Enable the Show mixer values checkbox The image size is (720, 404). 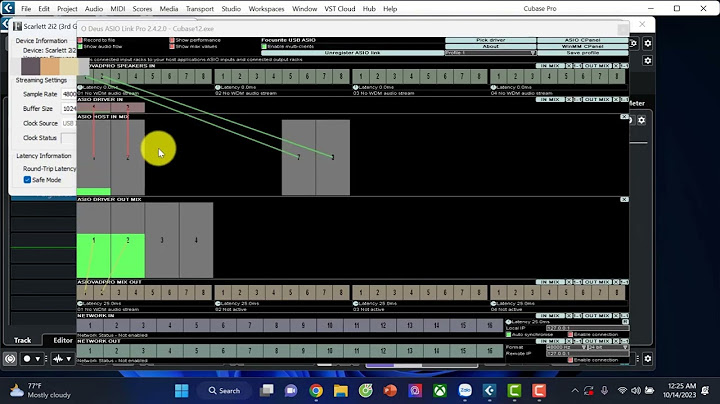172,46
